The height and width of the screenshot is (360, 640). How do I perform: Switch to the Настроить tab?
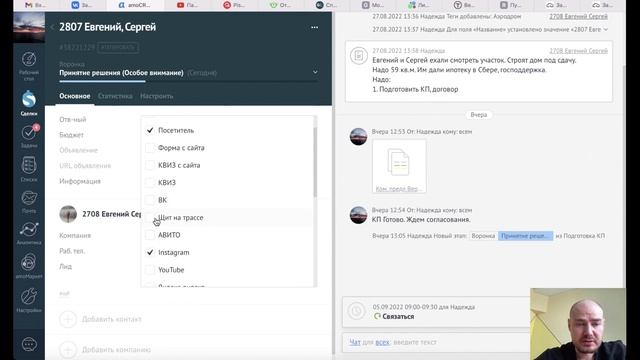pos(157,96)
